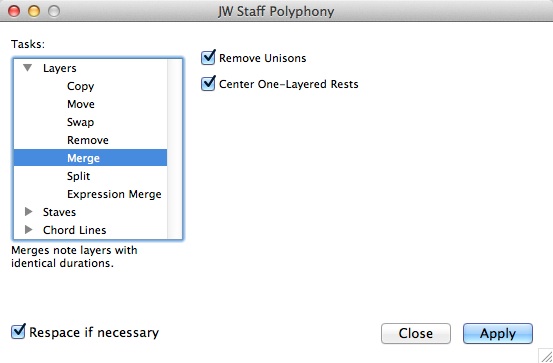The image size is (553, 363).
Task: Click the JW Staff Polyphony title
Action: coord(276,11)
